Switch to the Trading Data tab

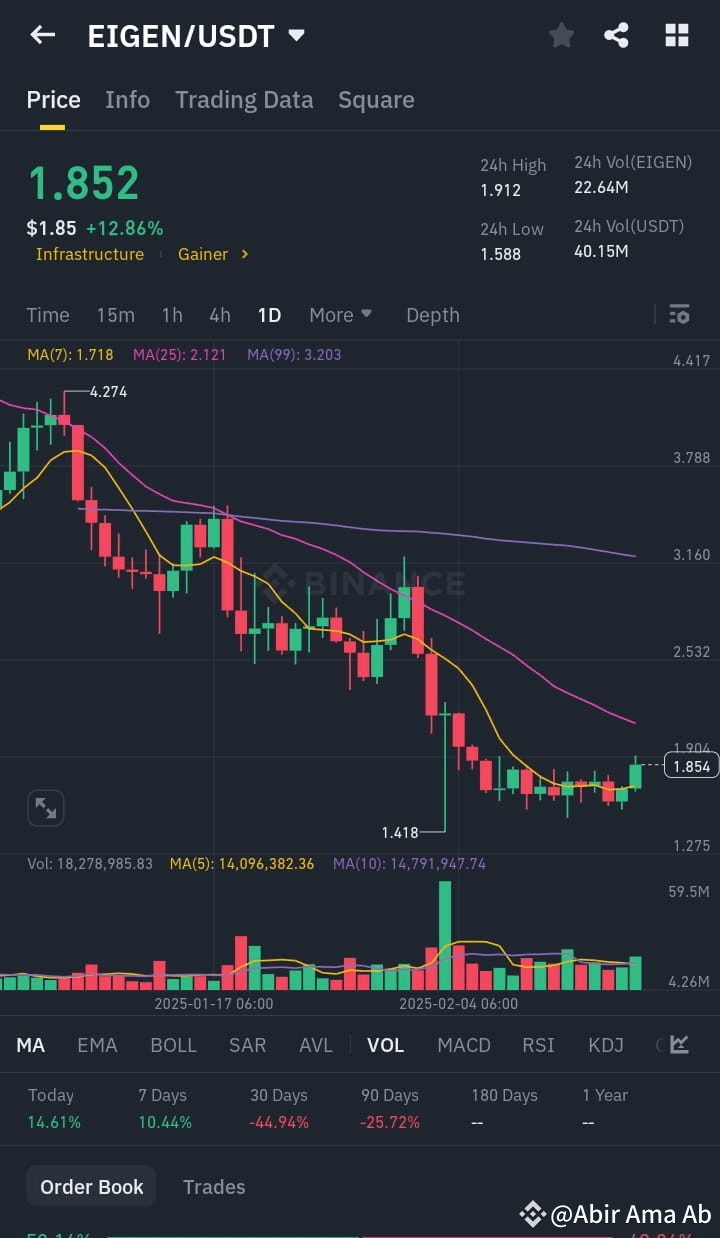(244, 99)
